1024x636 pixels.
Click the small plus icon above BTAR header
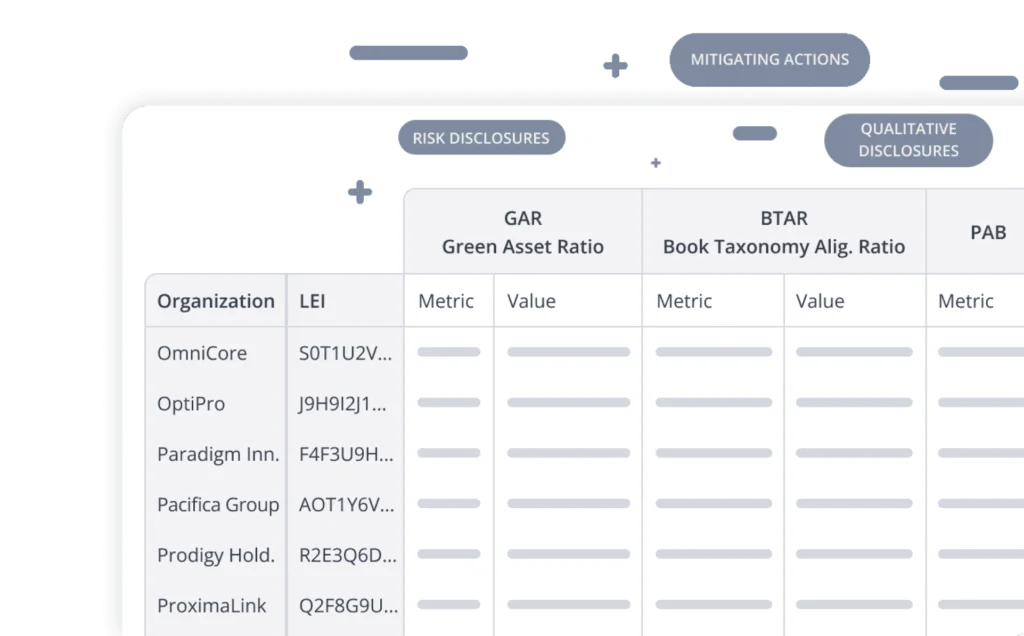pyautogui.click(x=656, y=162)
